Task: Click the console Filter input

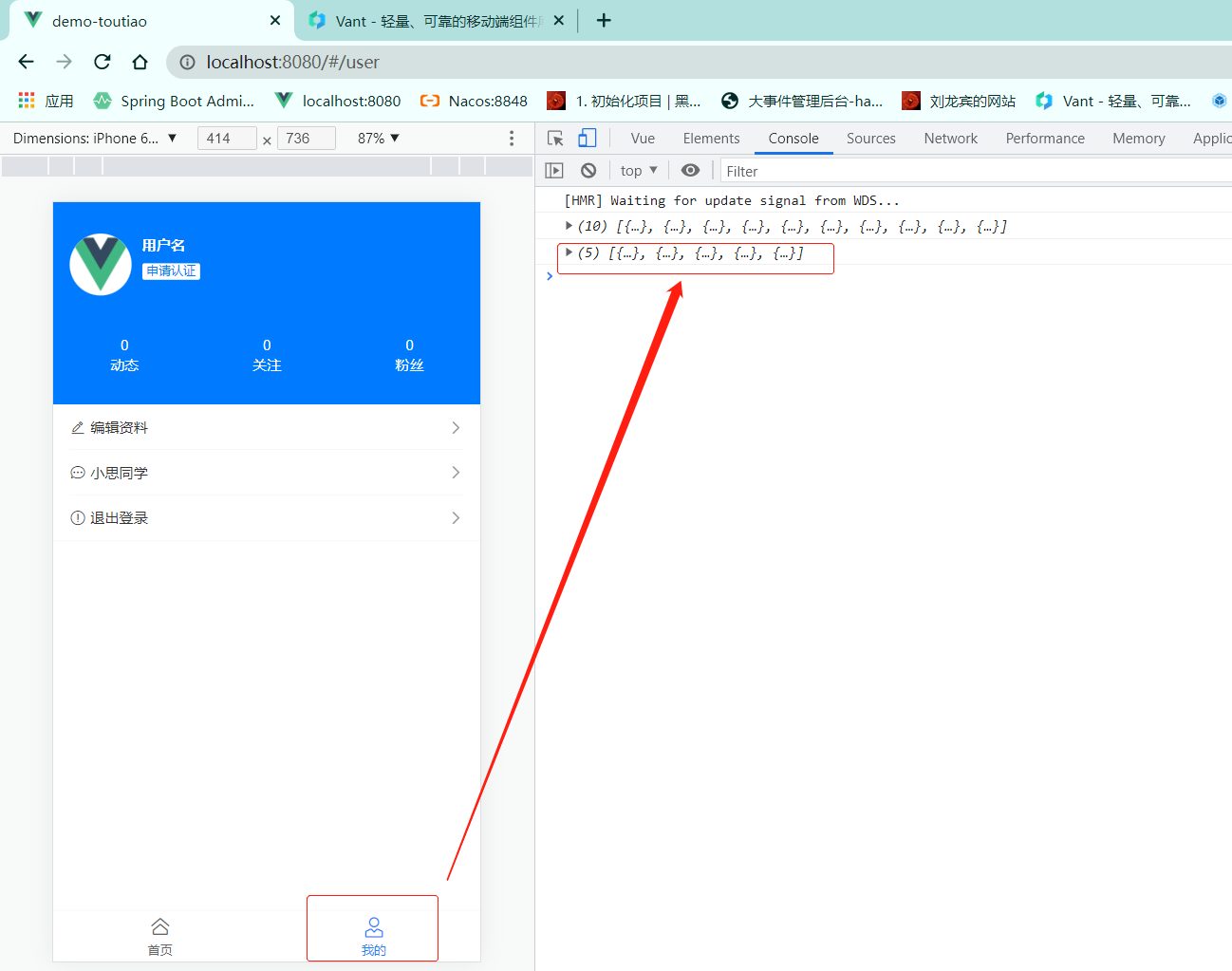Action: coord(975,172)
